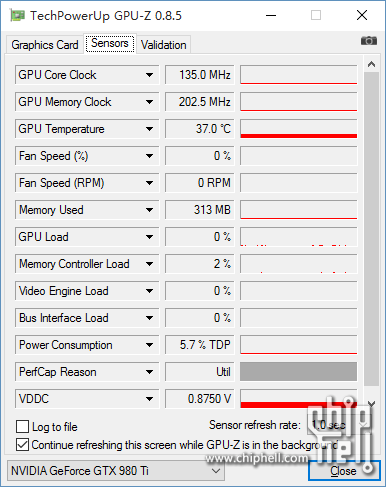Select the Sensors tab
The width and height of the screenshot is (386, 487).
(x=110, y=43)
